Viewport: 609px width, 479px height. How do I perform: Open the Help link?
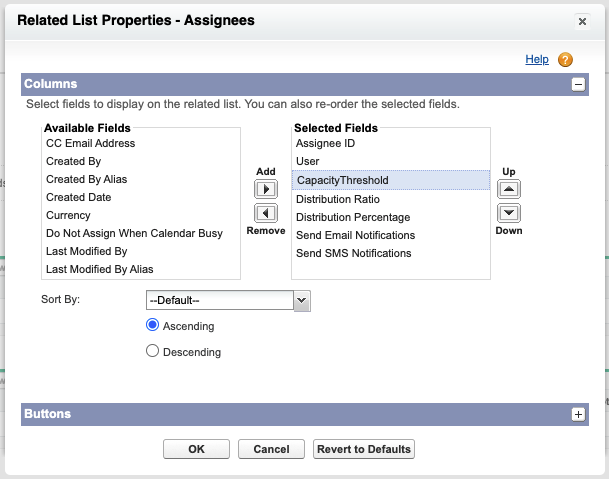(x=537, y=59)
